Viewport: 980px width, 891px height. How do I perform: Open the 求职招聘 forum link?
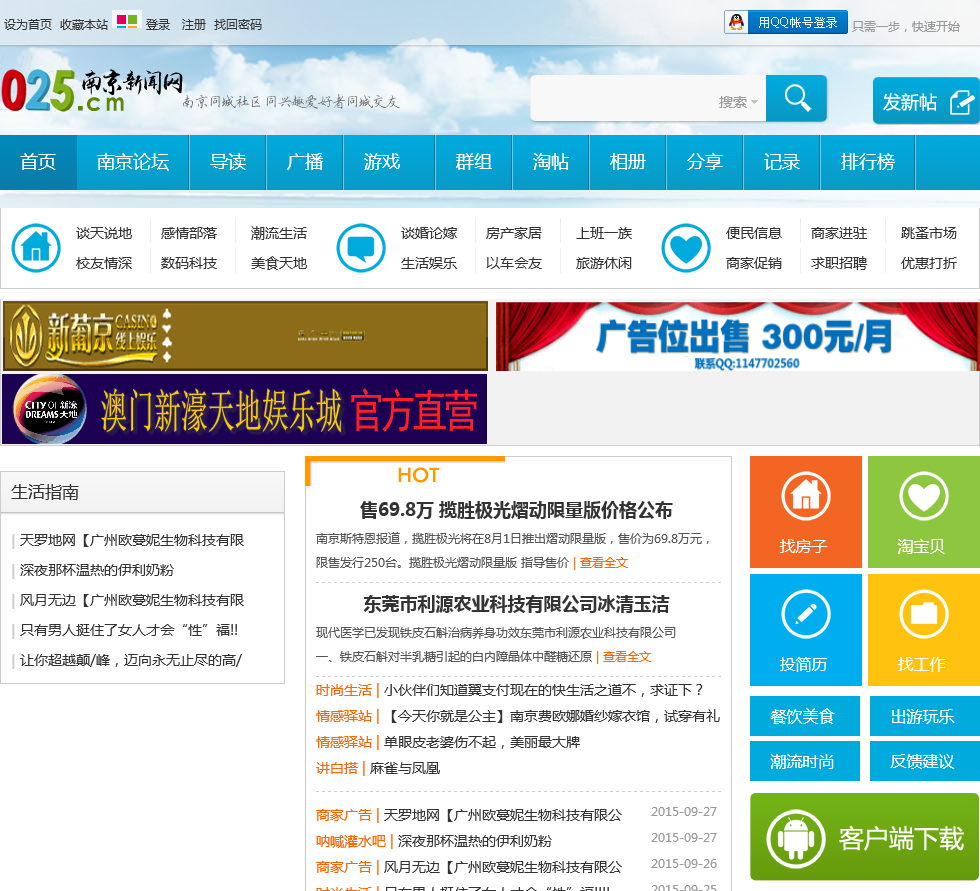(x=839, y=263)
